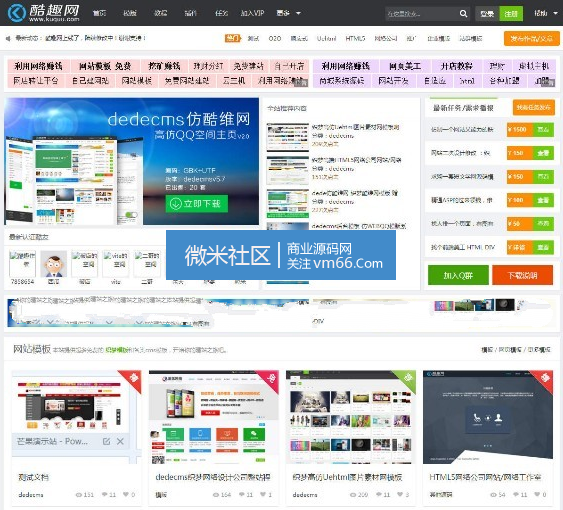The image size is (563, 510).
Task: Click the orange 下载说明 button
Action: pos(522,275)
